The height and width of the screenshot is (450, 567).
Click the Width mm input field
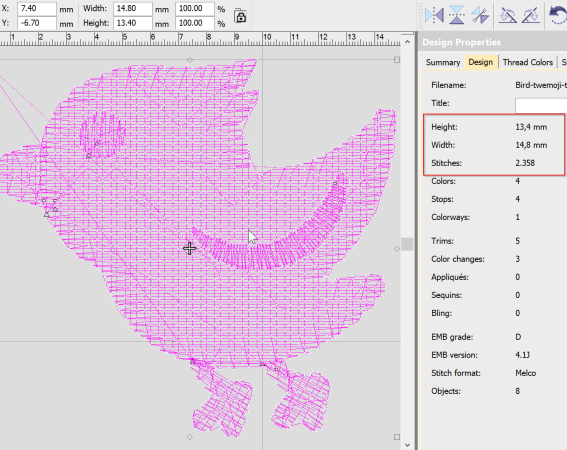pos(132,8)
